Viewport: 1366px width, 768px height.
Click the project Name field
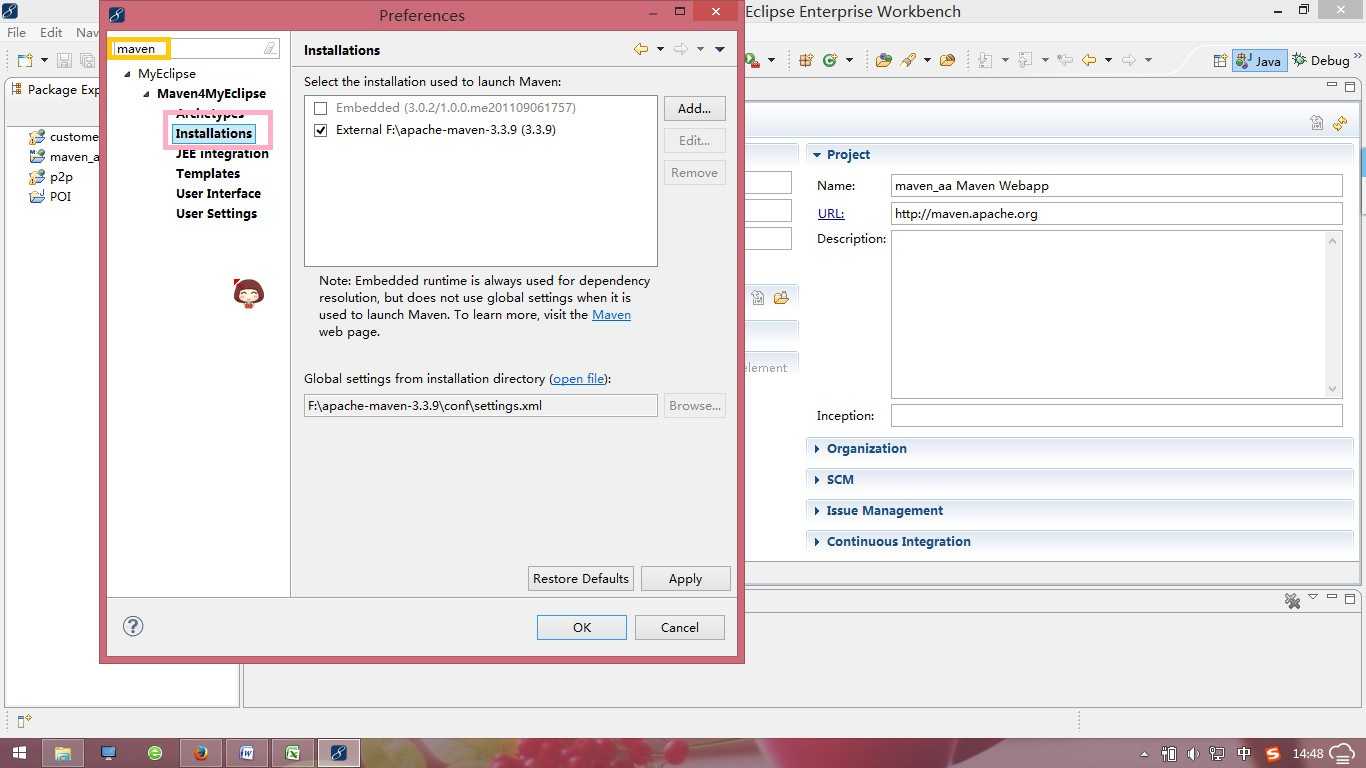1116,186
